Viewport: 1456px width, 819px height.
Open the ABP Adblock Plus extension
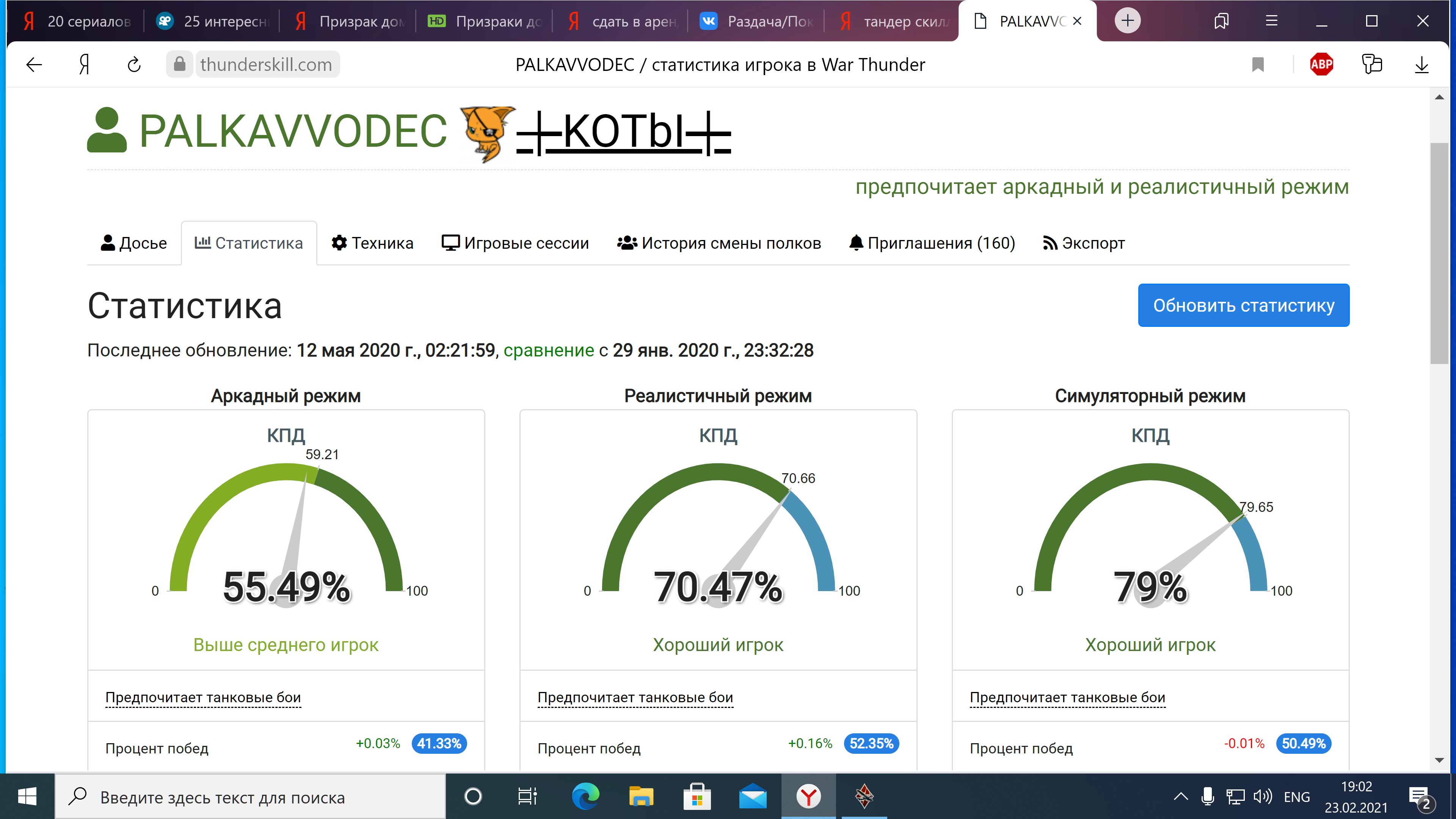tap(1321, 64)
